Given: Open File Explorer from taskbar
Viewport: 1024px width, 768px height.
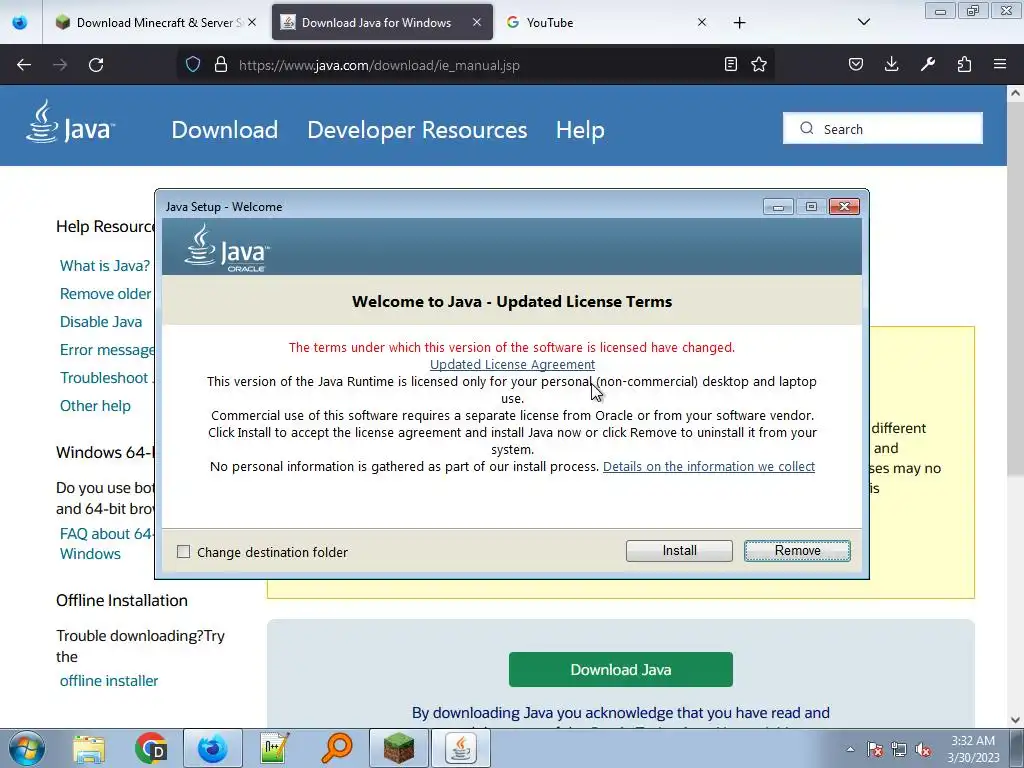Looking at the screenshot, I should pos(89,748).
